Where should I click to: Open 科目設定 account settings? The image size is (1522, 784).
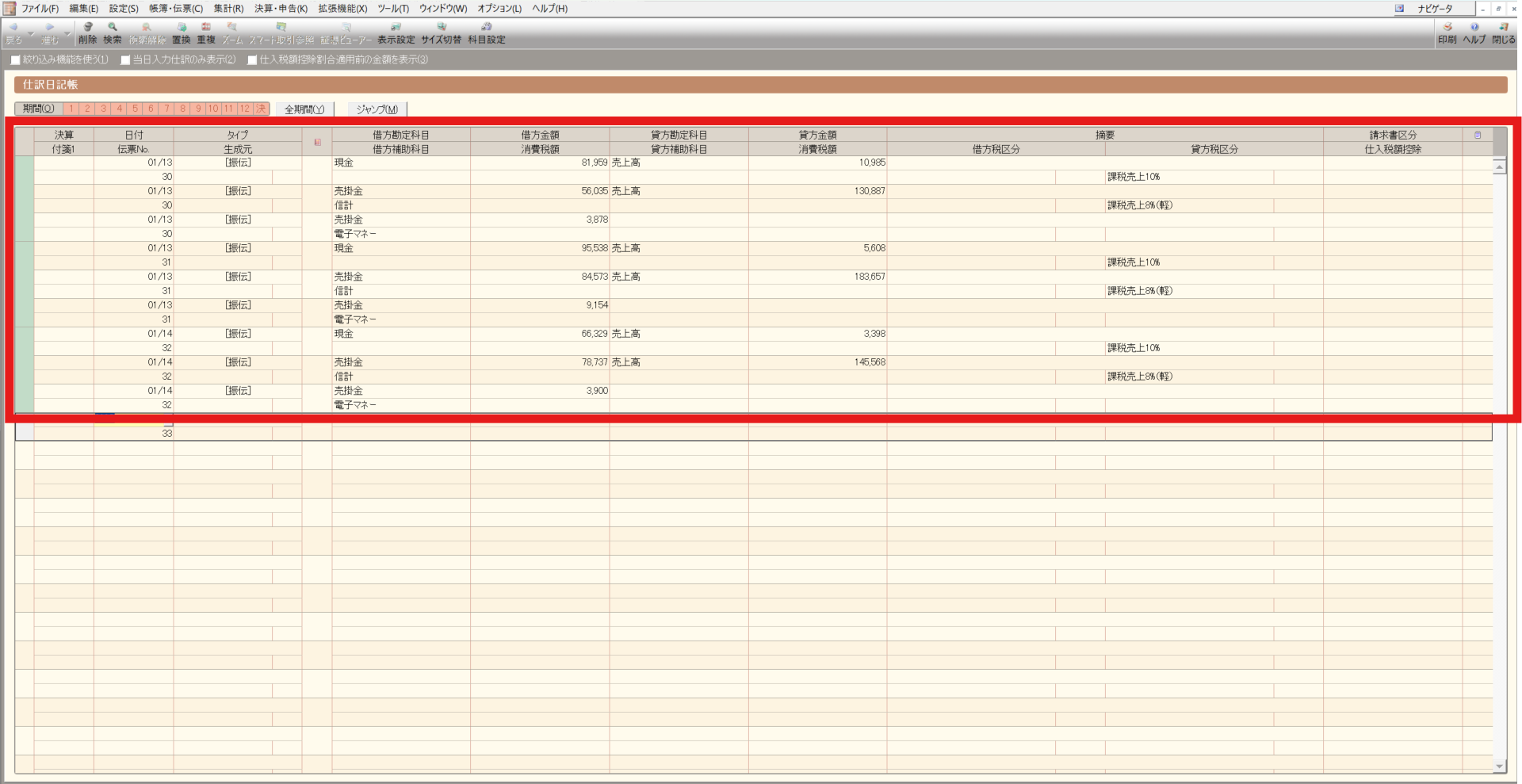tap(486, 33)
